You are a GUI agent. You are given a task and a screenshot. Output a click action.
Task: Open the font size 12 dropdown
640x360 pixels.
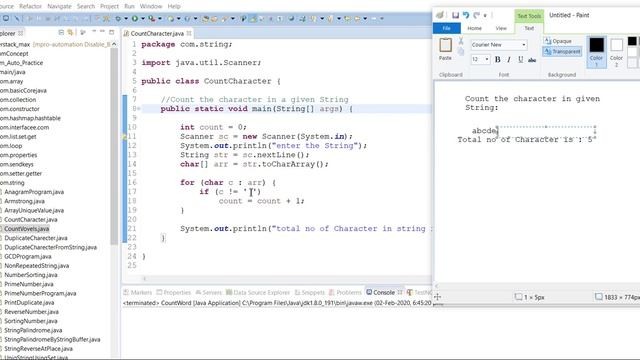[x=487, y=60]
